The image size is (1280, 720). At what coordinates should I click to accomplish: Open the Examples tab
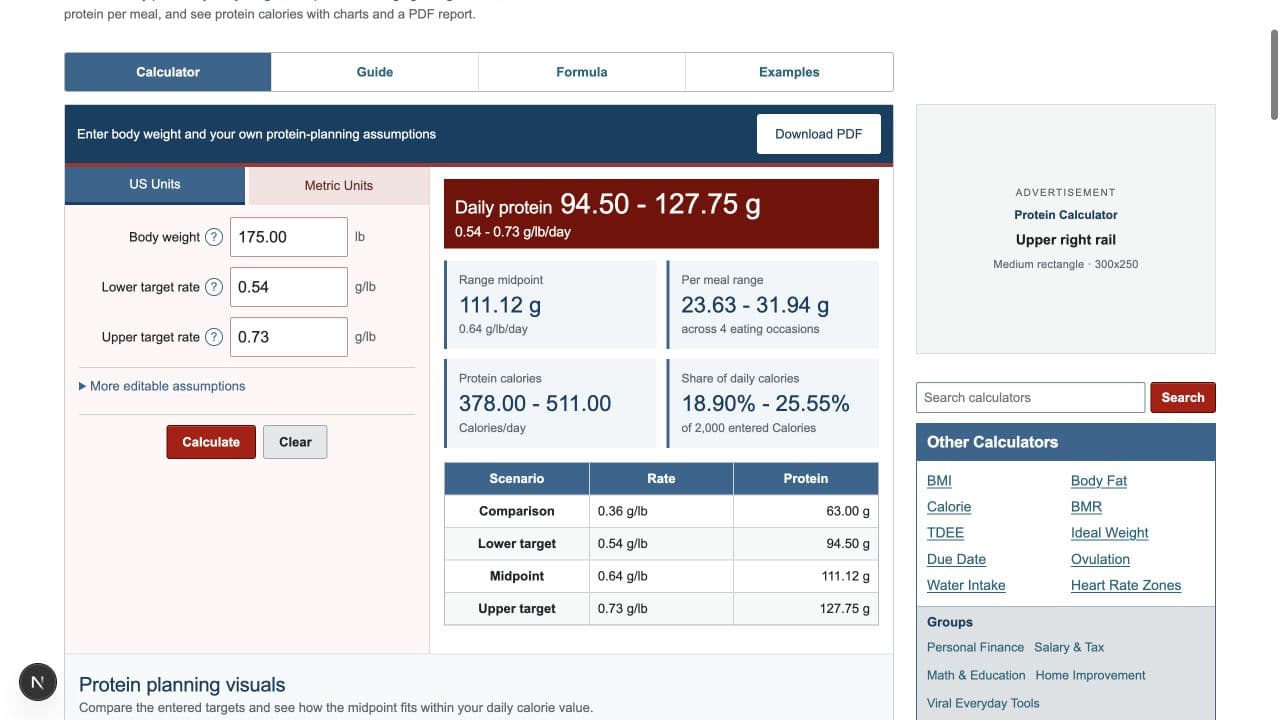(789, 72)
